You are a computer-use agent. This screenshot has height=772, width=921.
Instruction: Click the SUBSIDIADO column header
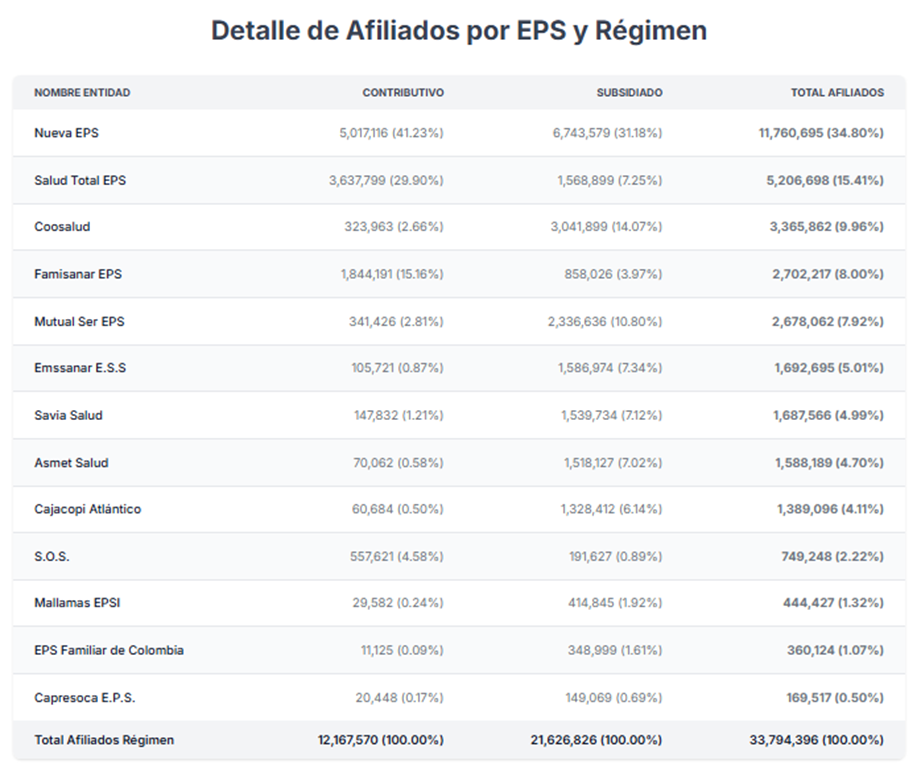629,93
